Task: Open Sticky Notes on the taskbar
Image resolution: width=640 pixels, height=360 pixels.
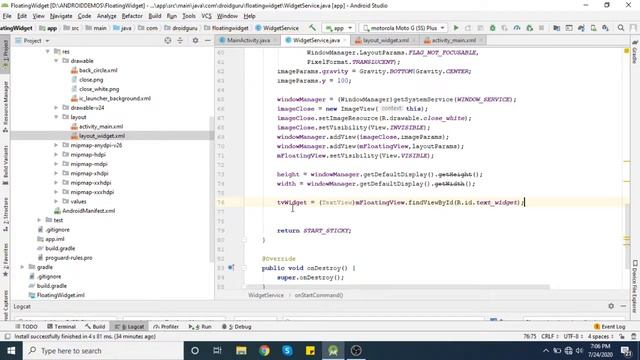Action: [x=310, y=351]
